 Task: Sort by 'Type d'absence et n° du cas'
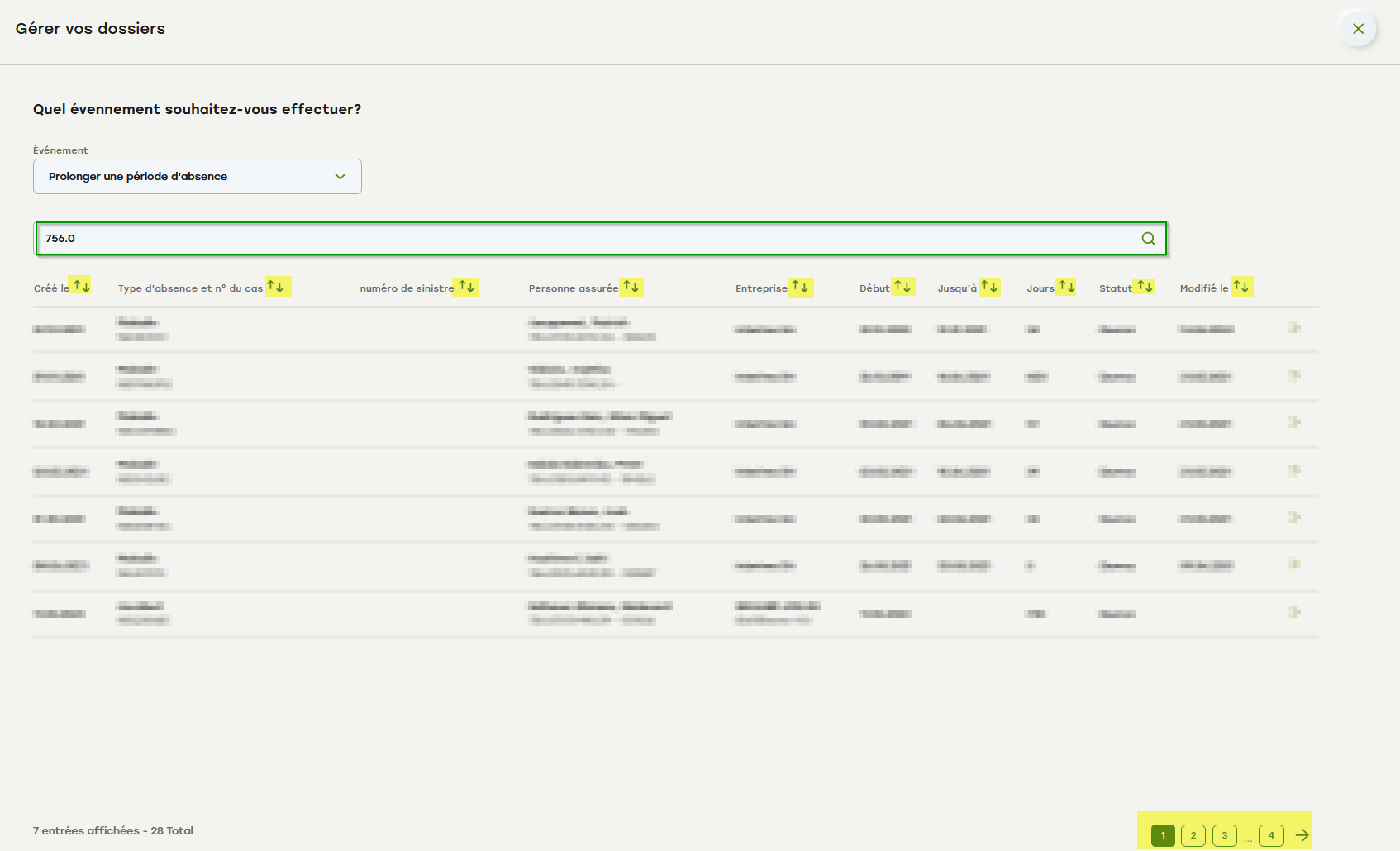[278, 287]
